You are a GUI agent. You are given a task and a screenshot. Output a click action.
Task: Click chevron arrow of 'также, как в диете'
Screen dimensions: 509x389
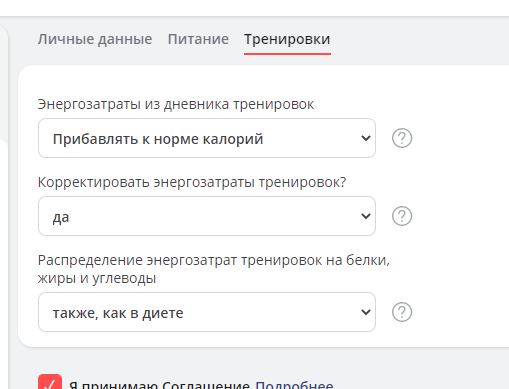coord(366,312)
